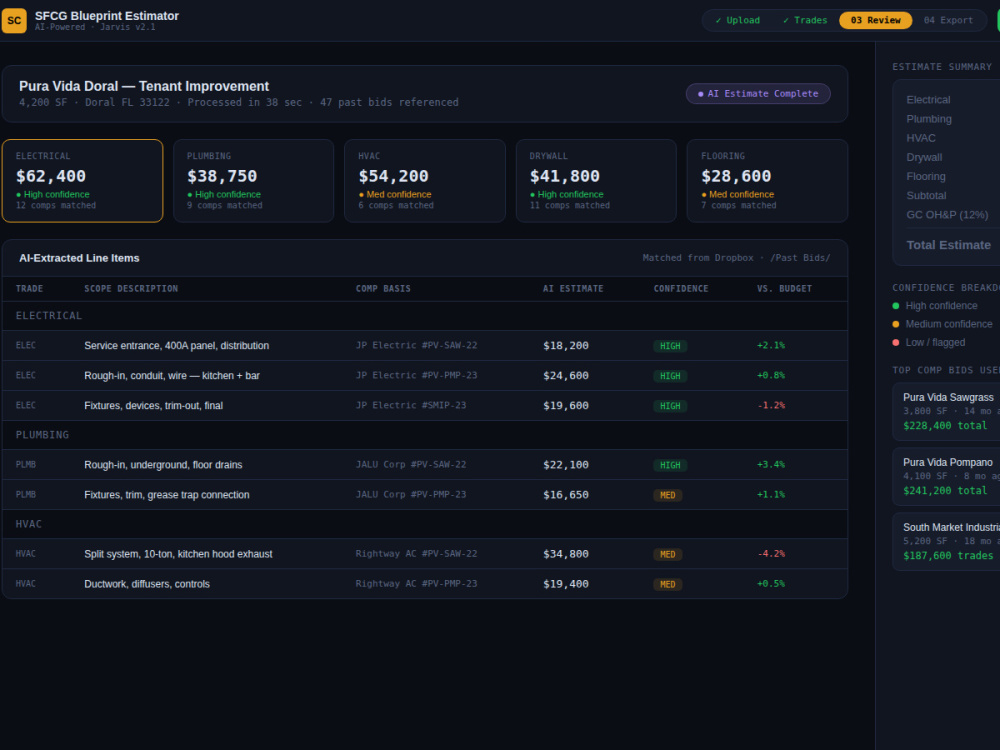Click the $19,600 estimate value

coord(566,406)
